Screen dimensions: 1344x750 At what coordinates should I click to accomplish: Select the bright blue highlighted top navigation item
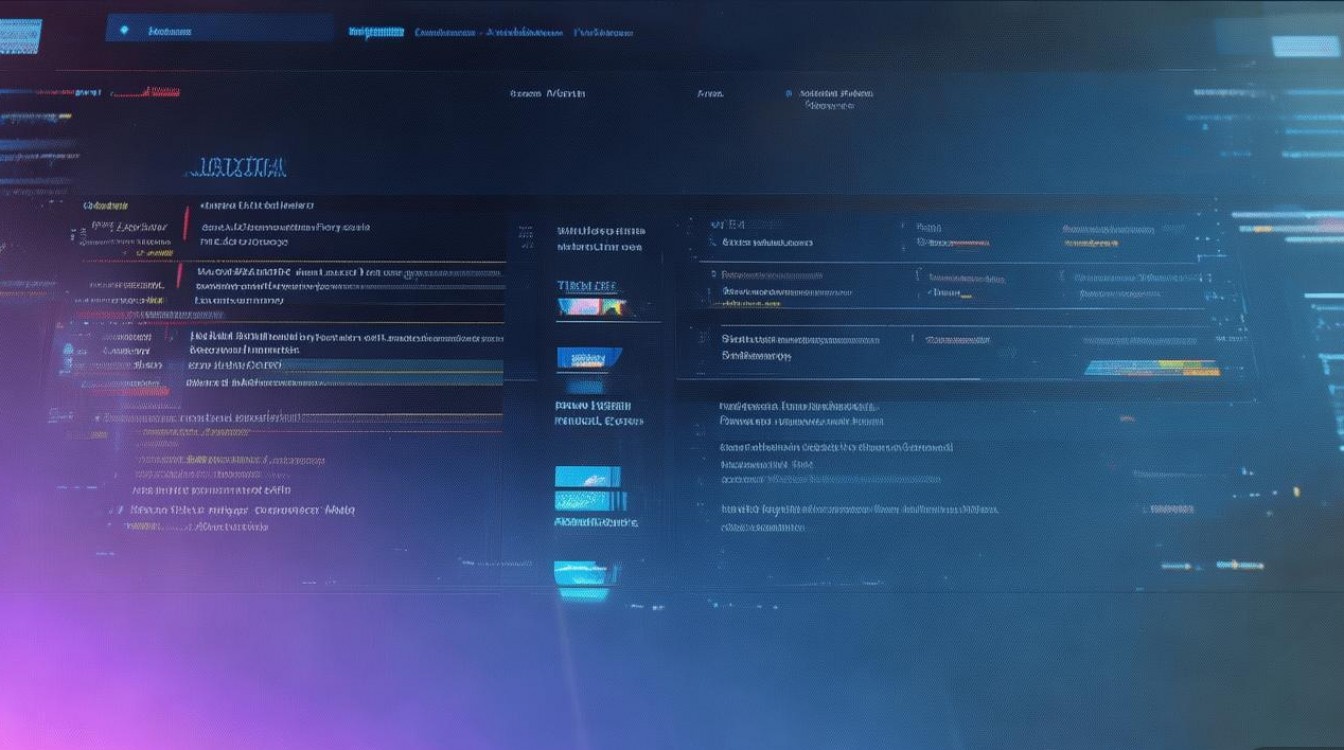376,32
